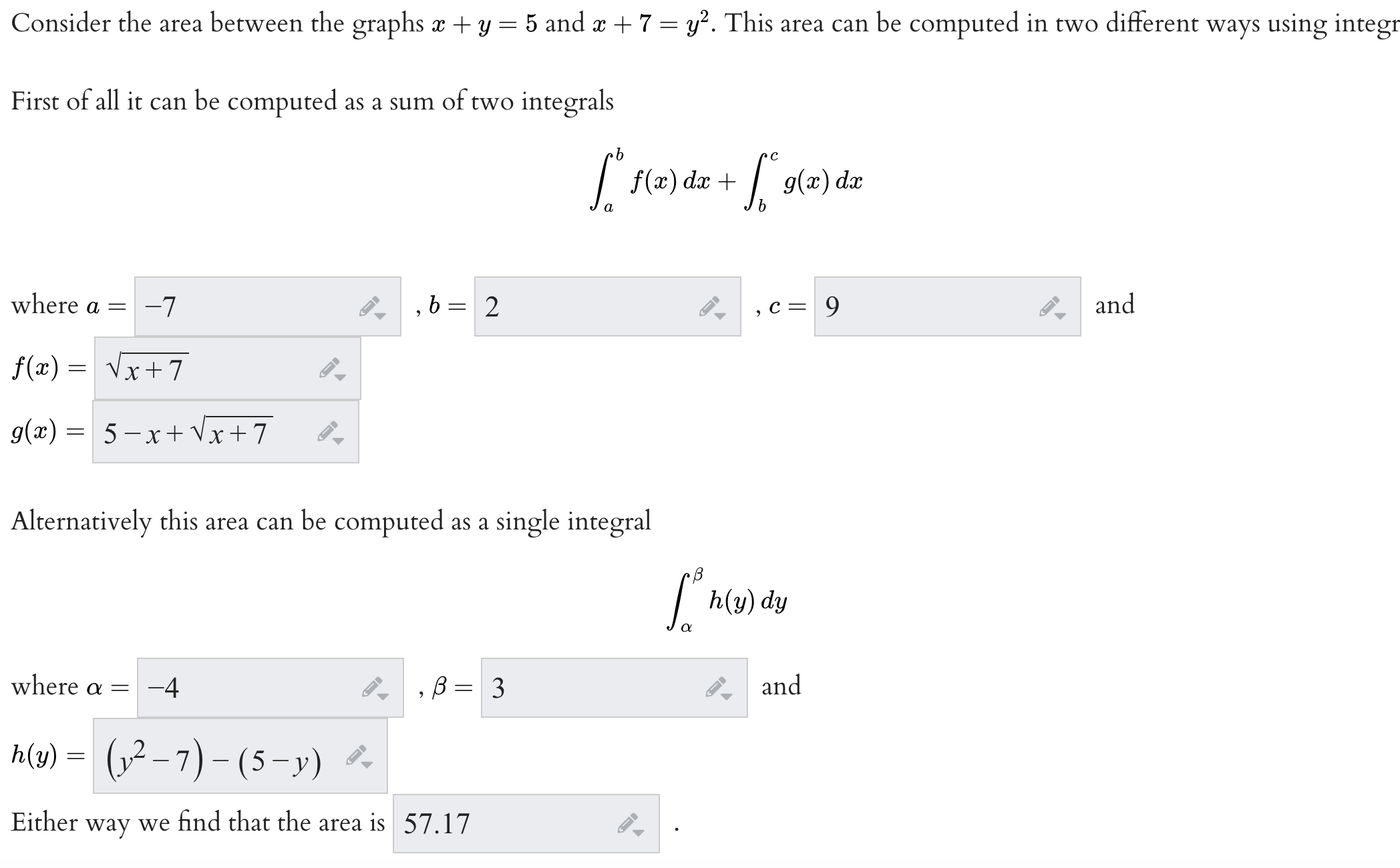Open the dropdown arrow below the a field pencil
This screenshot has width=1400, height=868.
point(381,315)
